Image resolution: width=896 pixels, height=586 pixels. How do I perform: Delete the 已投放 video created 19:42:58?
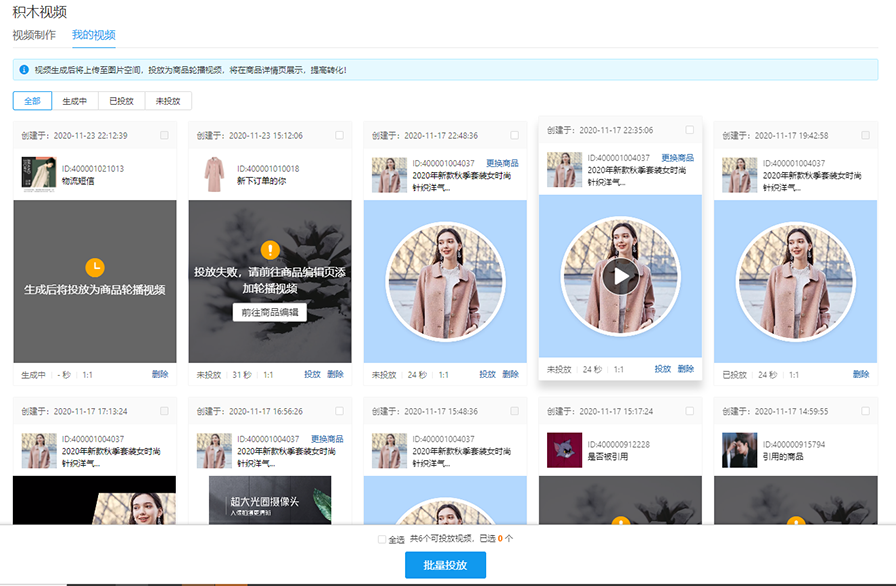[x=861, y=374]
